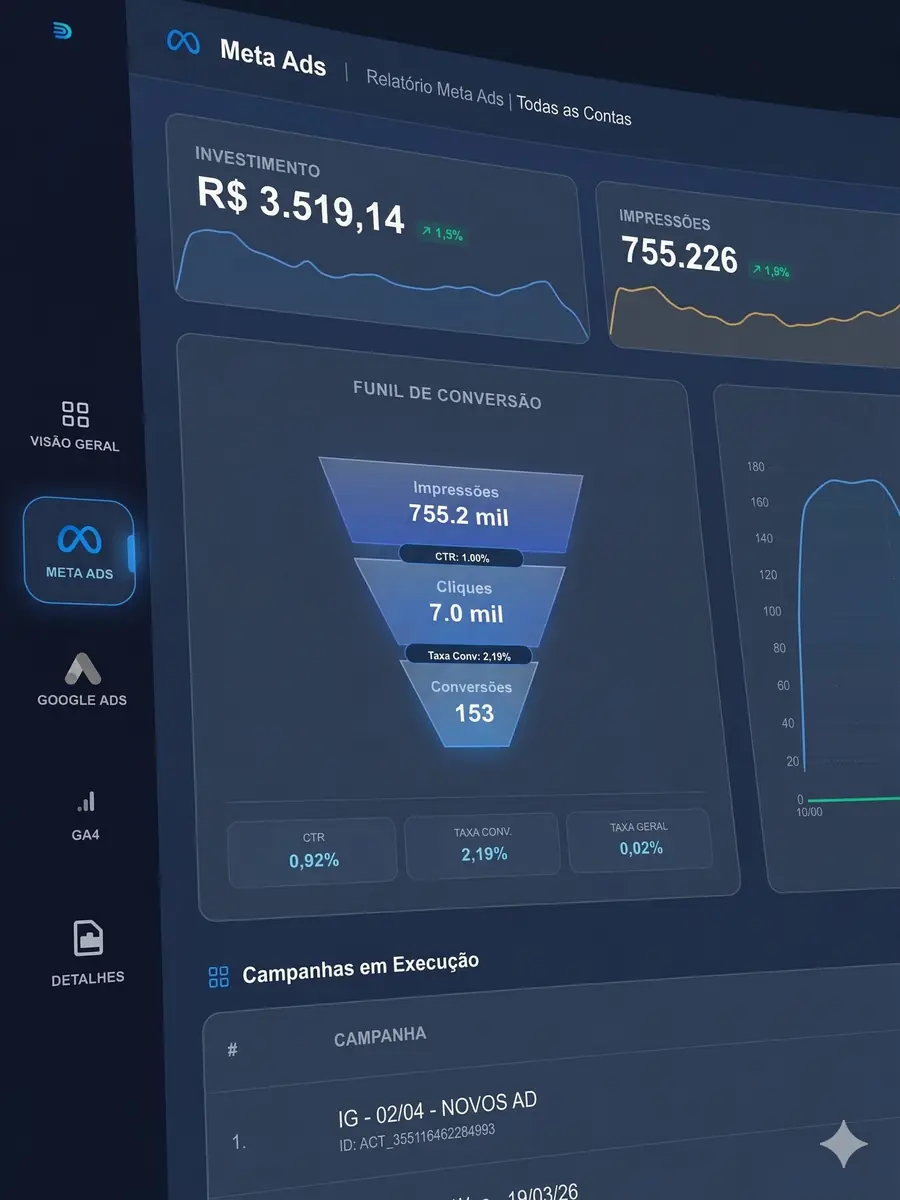Select the Meta Ads sidebar icon
The height and width of the screenshot is (1200, 900).
tap(79, 540)
